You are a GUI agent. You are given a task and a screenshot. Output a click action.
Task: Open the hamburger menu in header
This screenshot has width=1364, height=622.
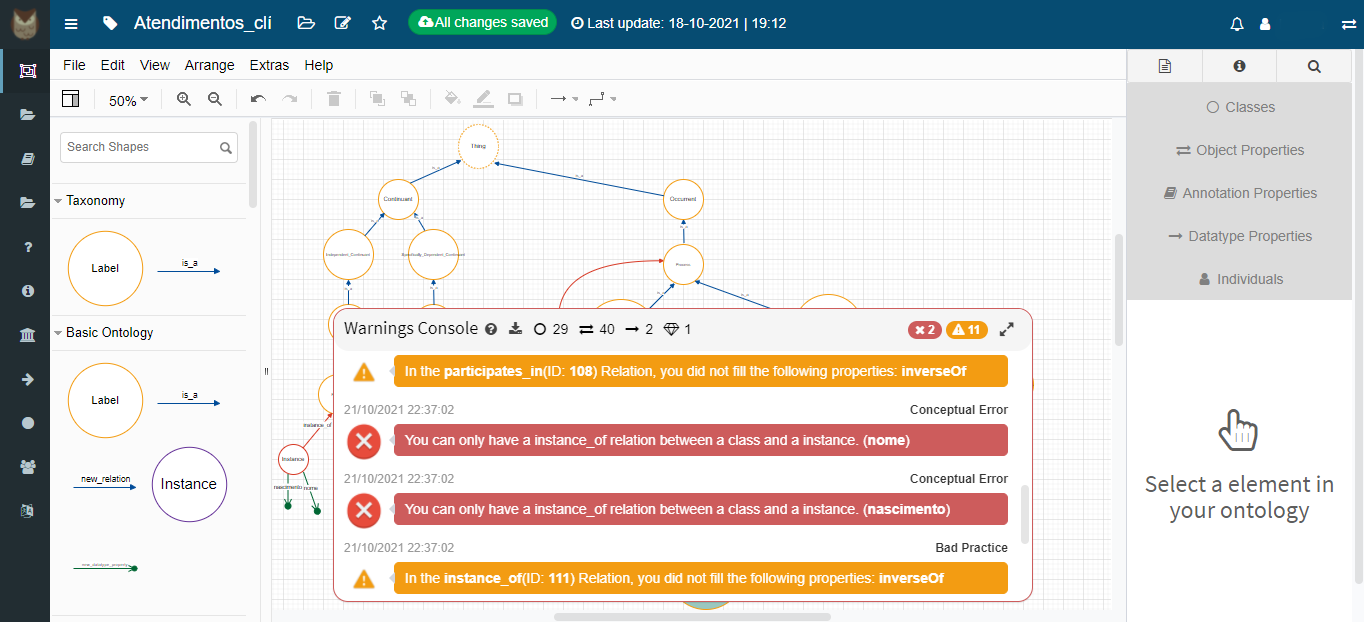[x=70, y=23]
